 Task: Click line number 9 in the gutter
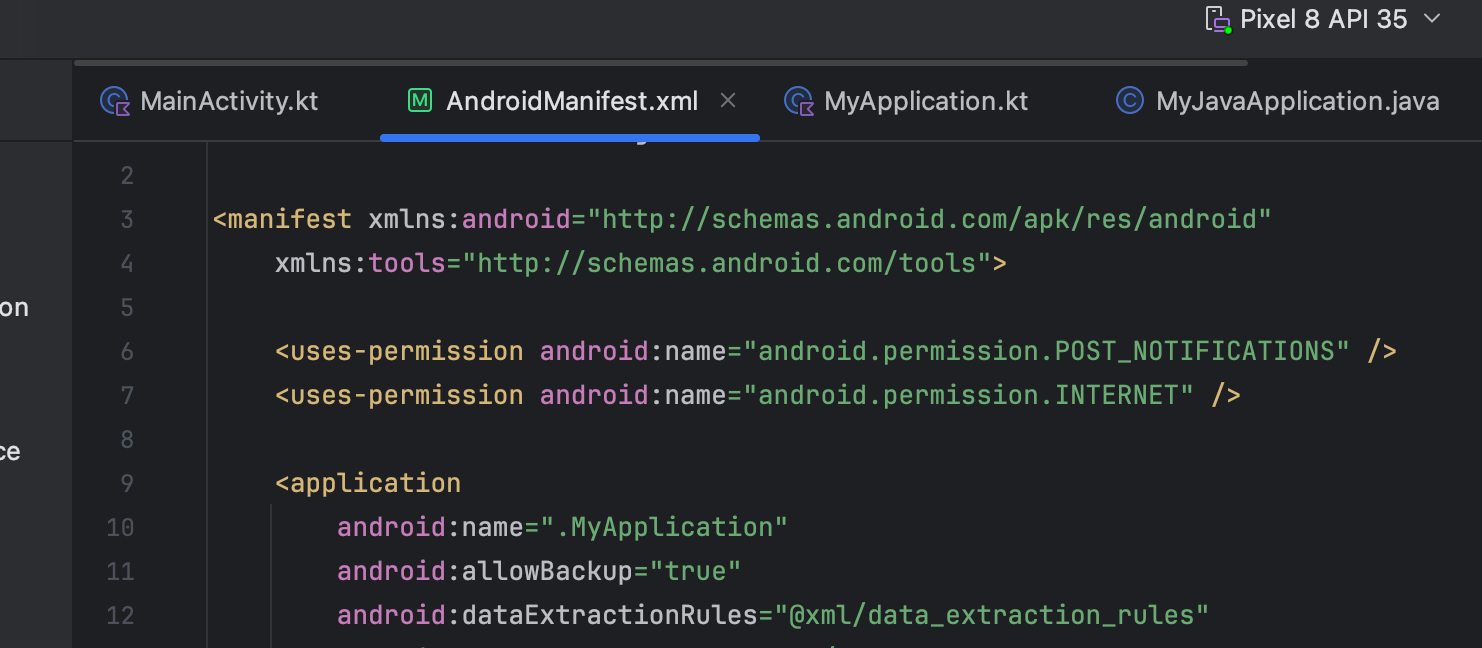tap(126, 484)
